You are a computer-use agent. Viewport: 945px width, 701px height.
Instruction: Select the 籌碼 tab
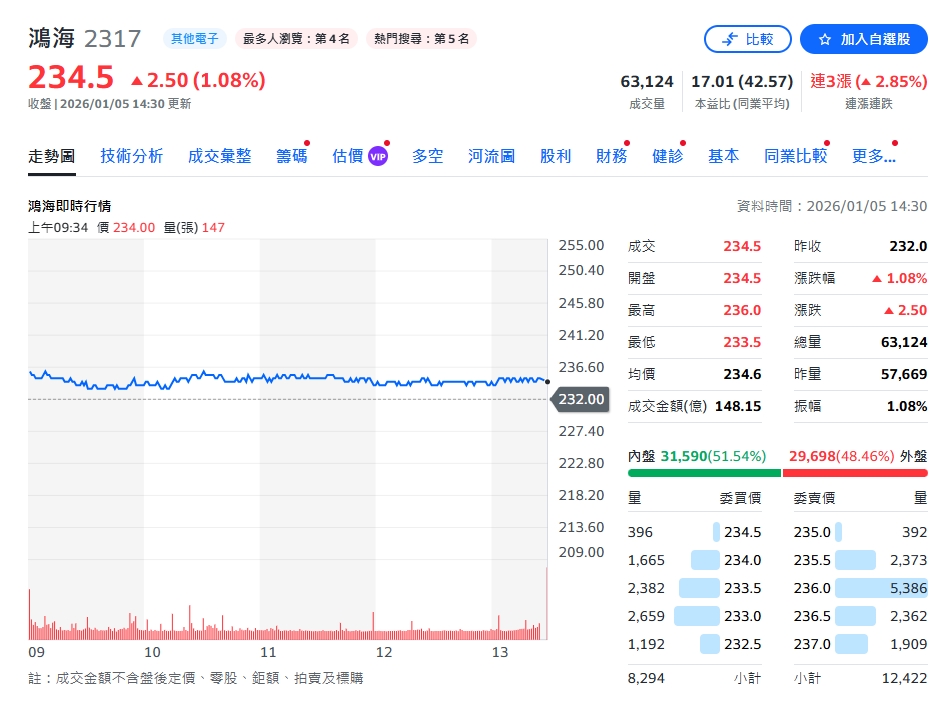pyautogui.click(x=291, y=156)
